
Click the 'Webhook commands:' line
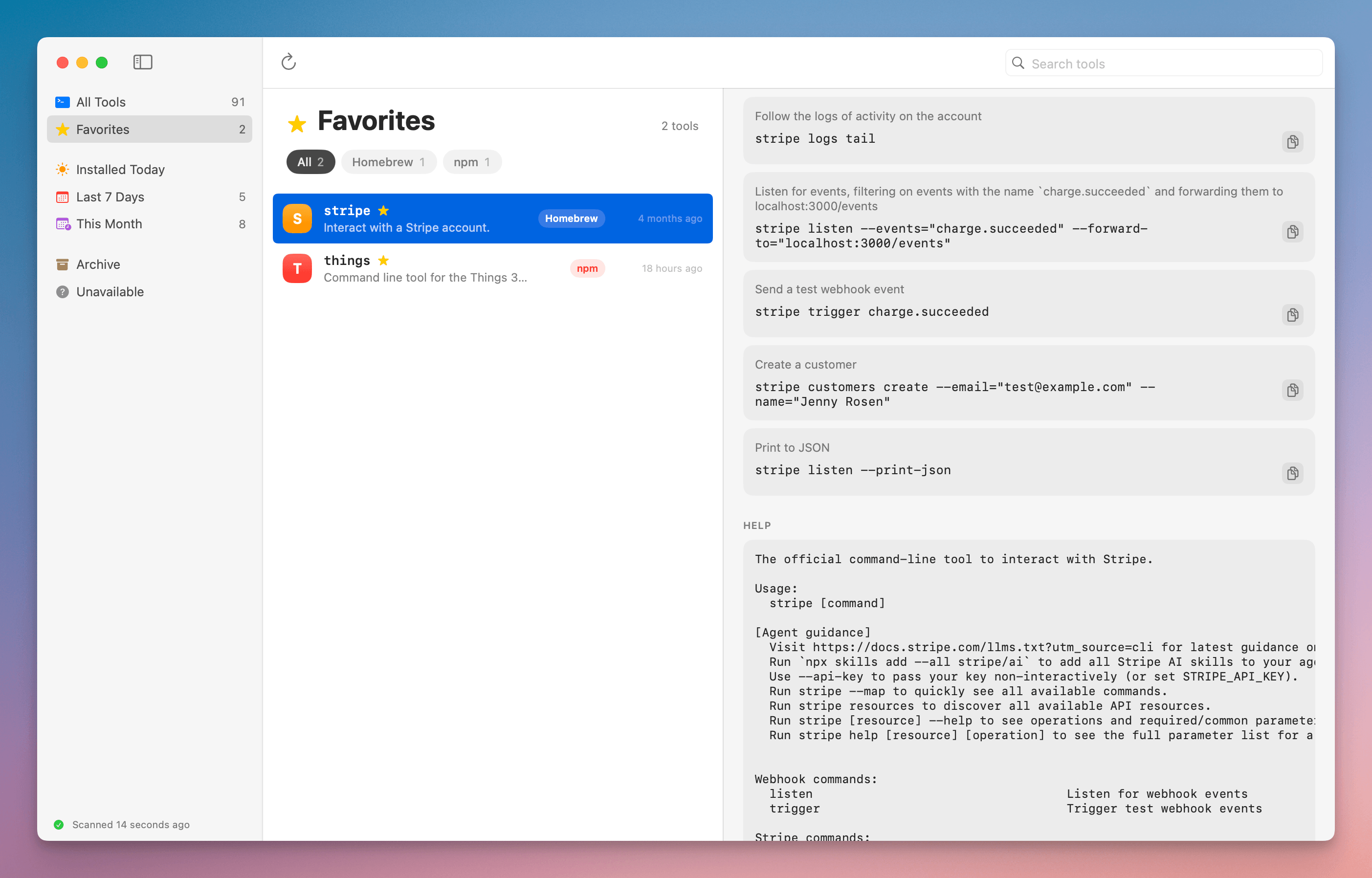(816, 779)
